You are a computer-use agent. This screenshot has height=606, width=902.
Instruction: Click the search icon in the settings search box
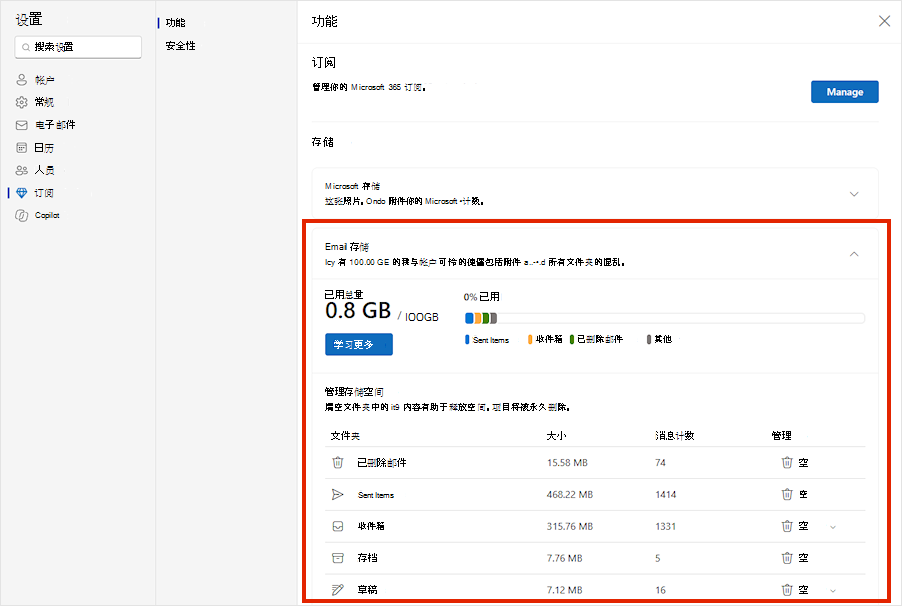click(25, 47)
